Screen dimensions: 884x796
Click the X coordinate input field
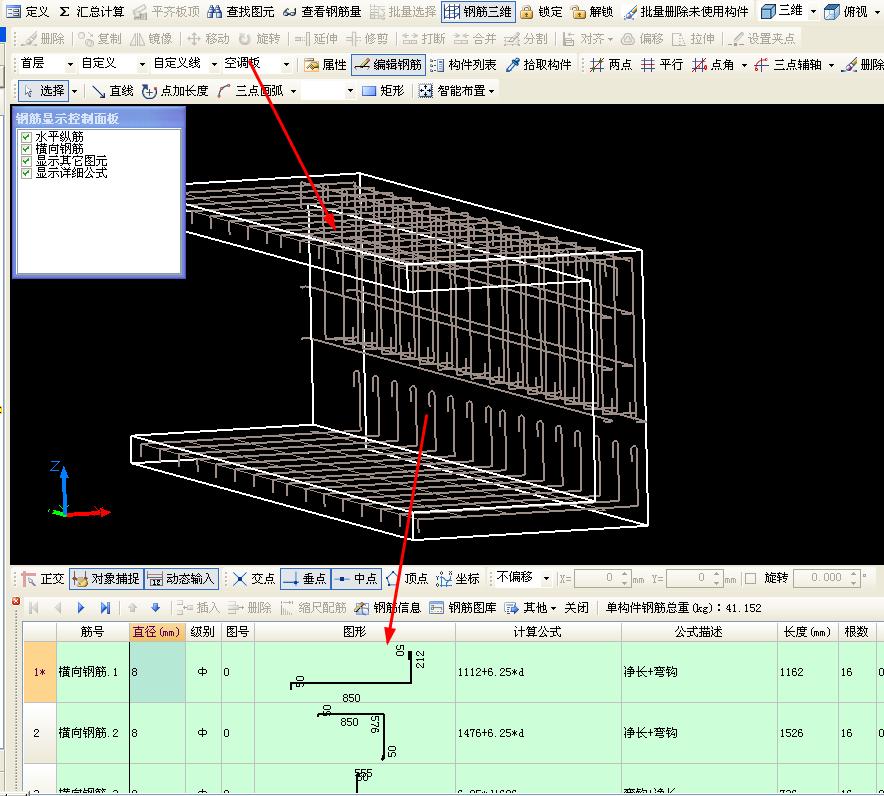pos(597,578)
